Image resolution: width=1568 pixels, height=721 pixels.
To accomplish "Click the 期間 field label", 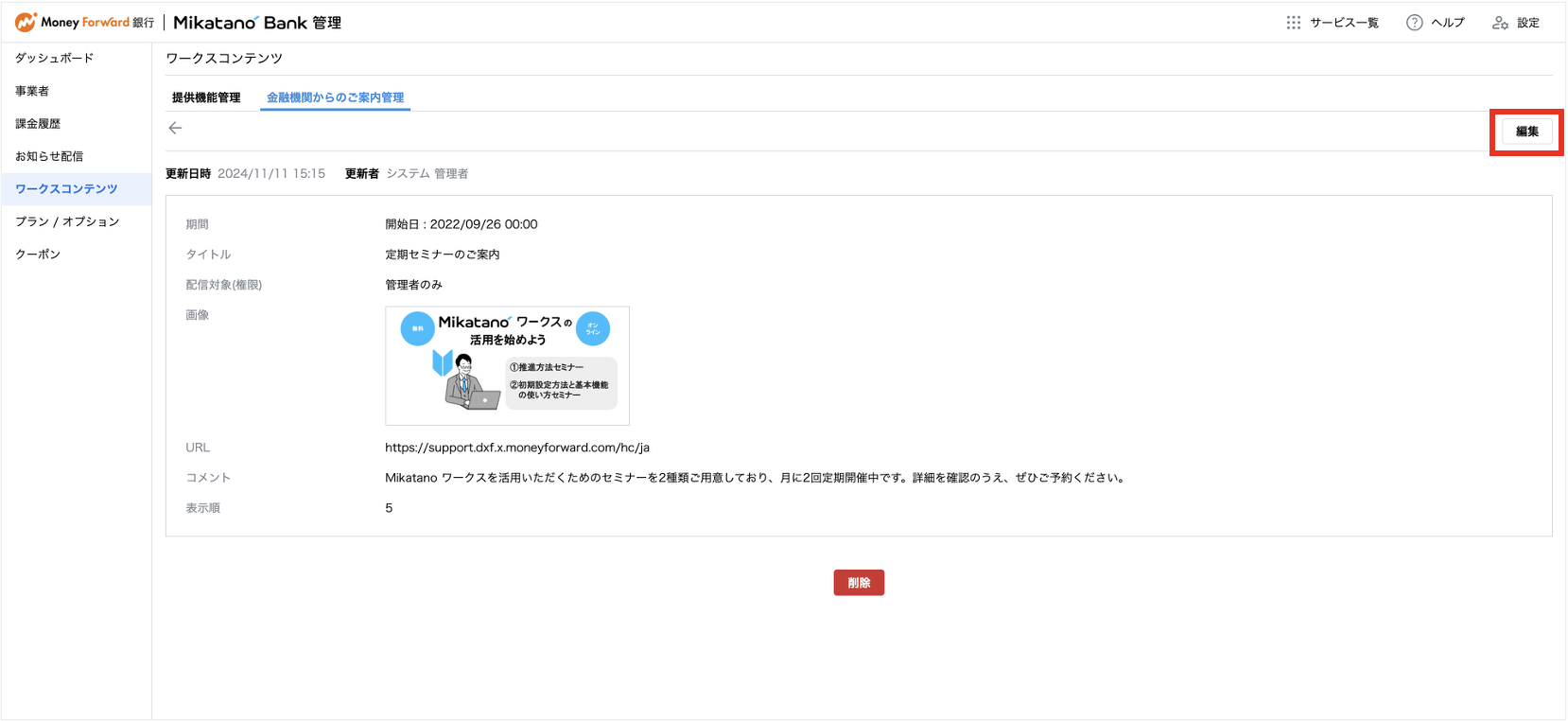I will click(x=197, y=224).
